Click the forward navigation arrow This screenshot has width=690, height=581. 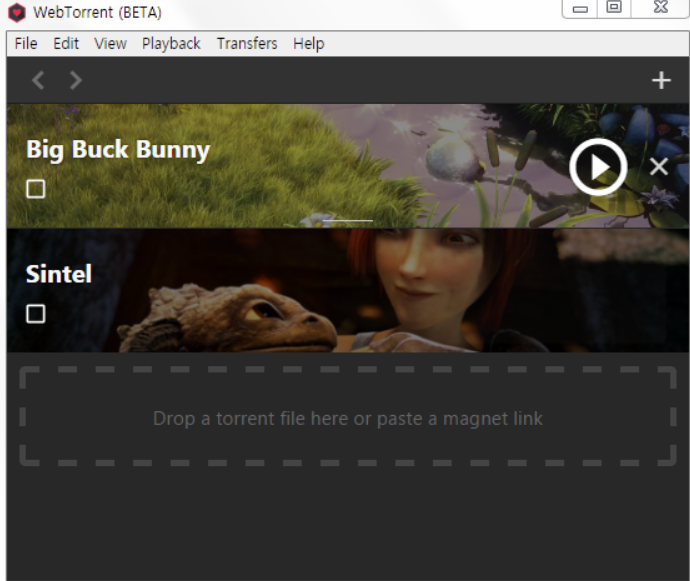[76, 80]
